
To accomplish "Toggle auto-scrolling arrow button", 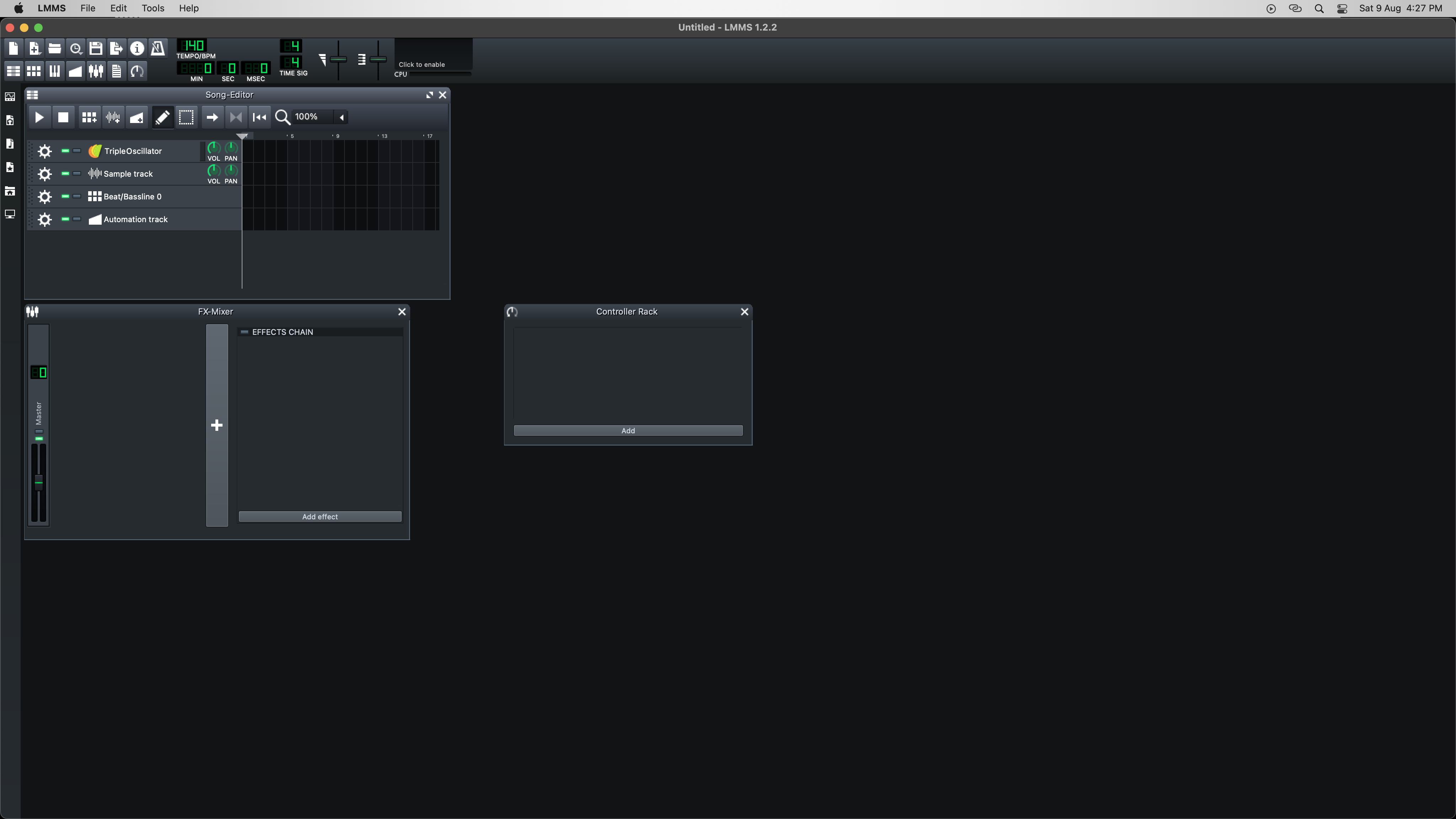I will pyautogui.click(x=212, y=117).
